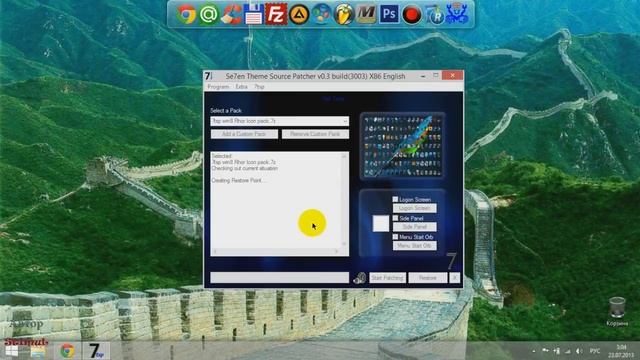Open the 7tsp menu
This screenshot has height=360, width=640.
pos(259,87)
